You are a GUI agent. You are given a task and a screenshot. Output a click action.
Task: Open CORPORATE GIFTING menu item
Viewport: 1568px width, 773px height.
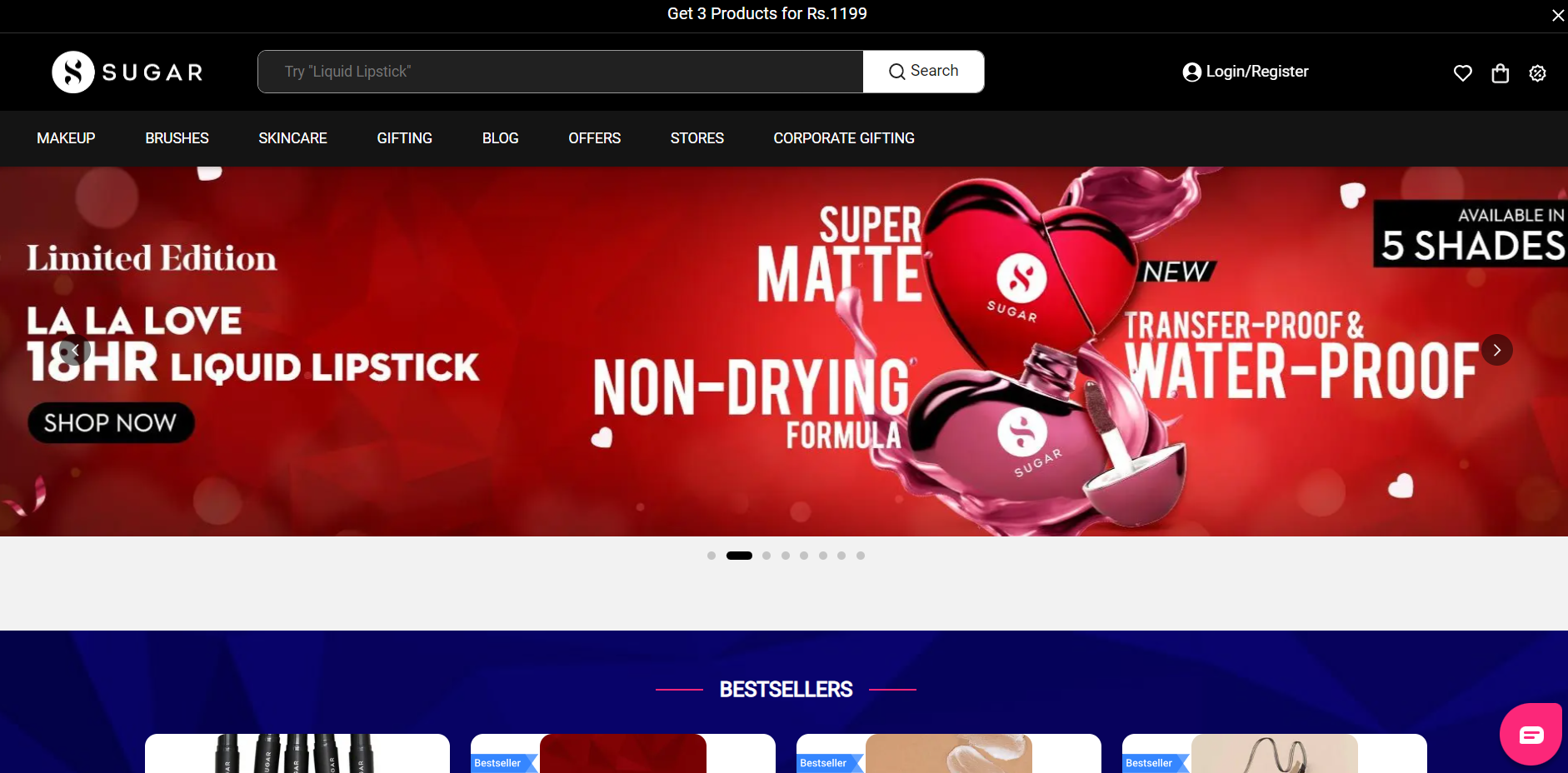pyautogui.click(x=843, y=138)
